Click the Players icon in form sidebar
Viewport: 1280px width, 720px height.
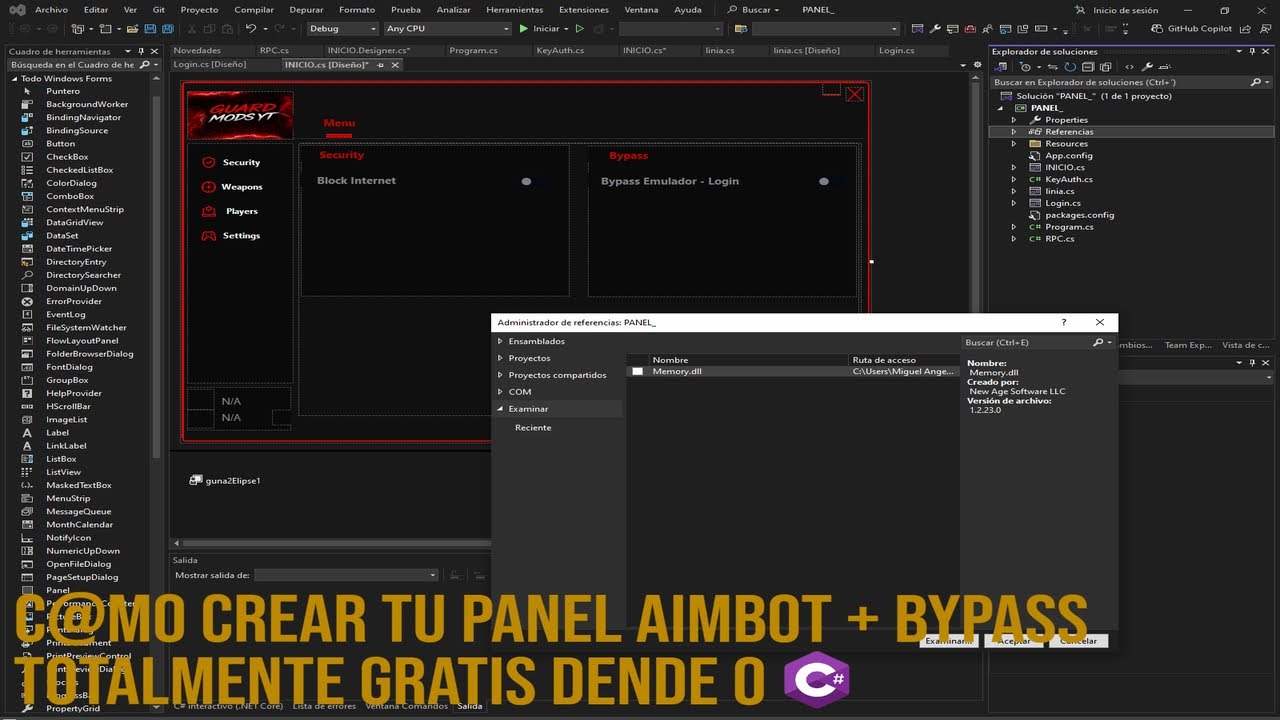(208, 211)
